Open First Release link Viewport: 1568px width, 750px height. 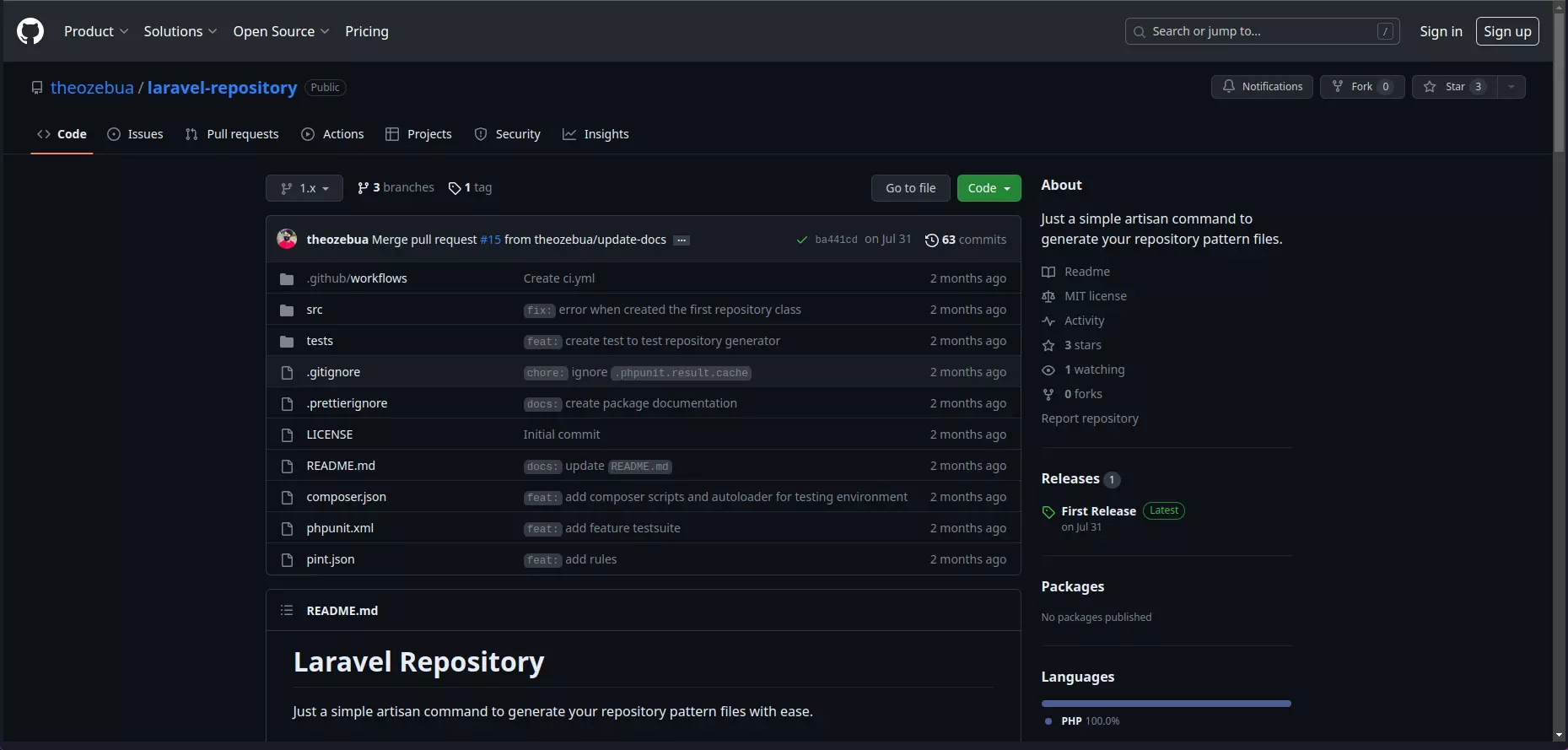pyautogui.click(x=1098, y=511)
